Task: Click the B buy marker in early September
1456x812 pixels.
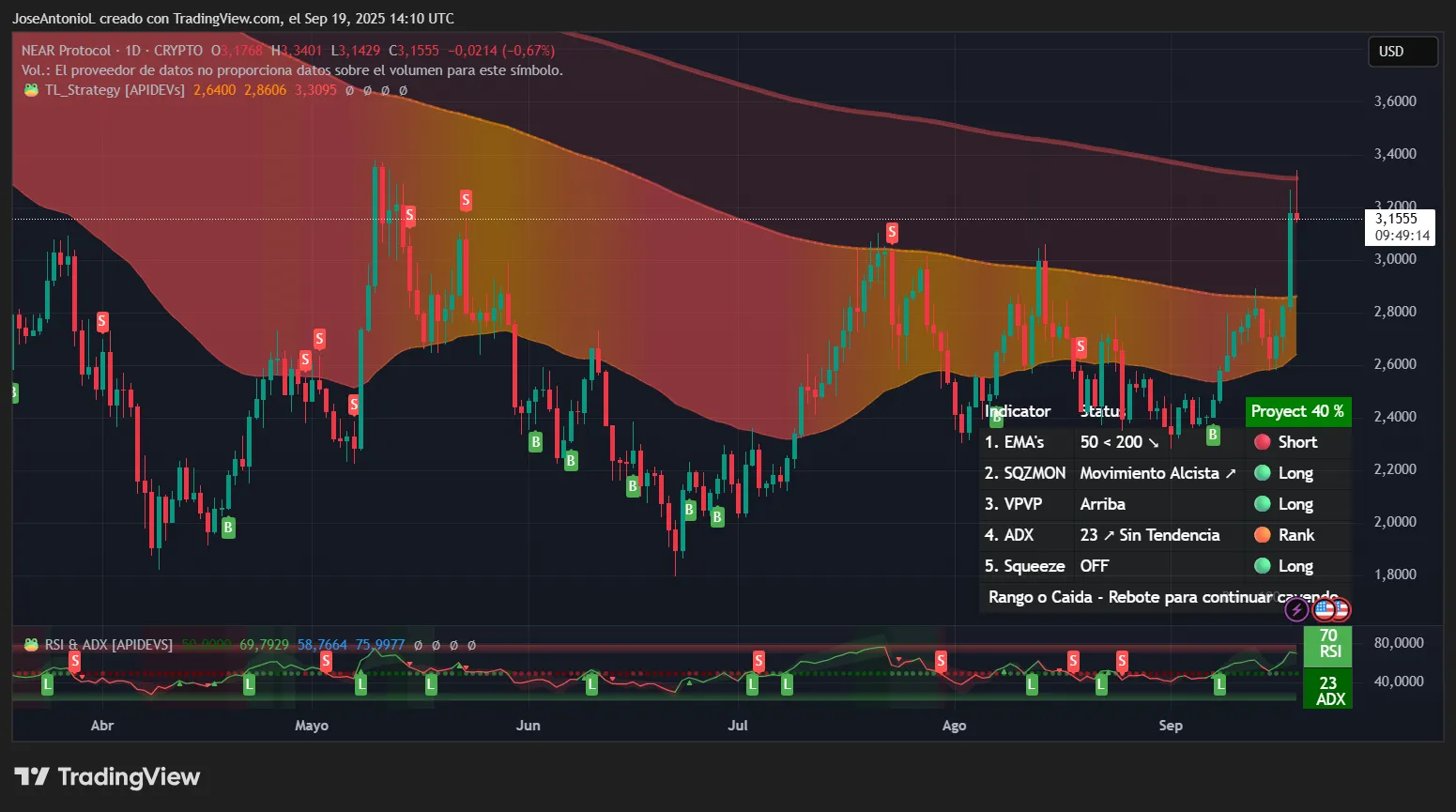Action: 1213,436
